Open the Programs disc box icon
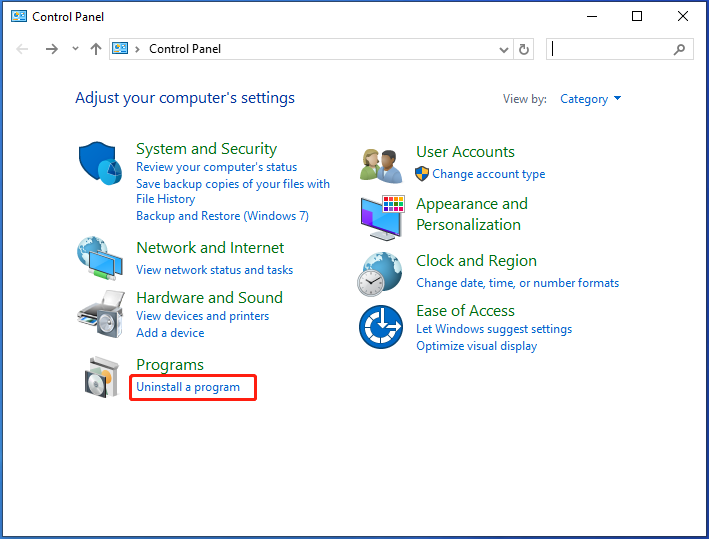709x539 pixels. click(x=102, y=378)
